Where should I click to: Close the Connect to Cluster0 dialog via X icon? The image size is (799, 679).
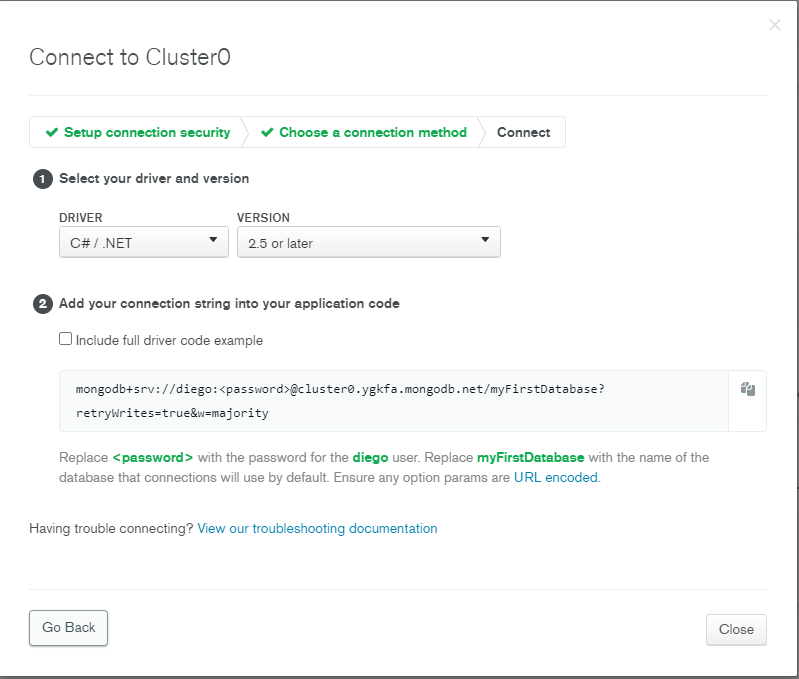click(775, 25)
